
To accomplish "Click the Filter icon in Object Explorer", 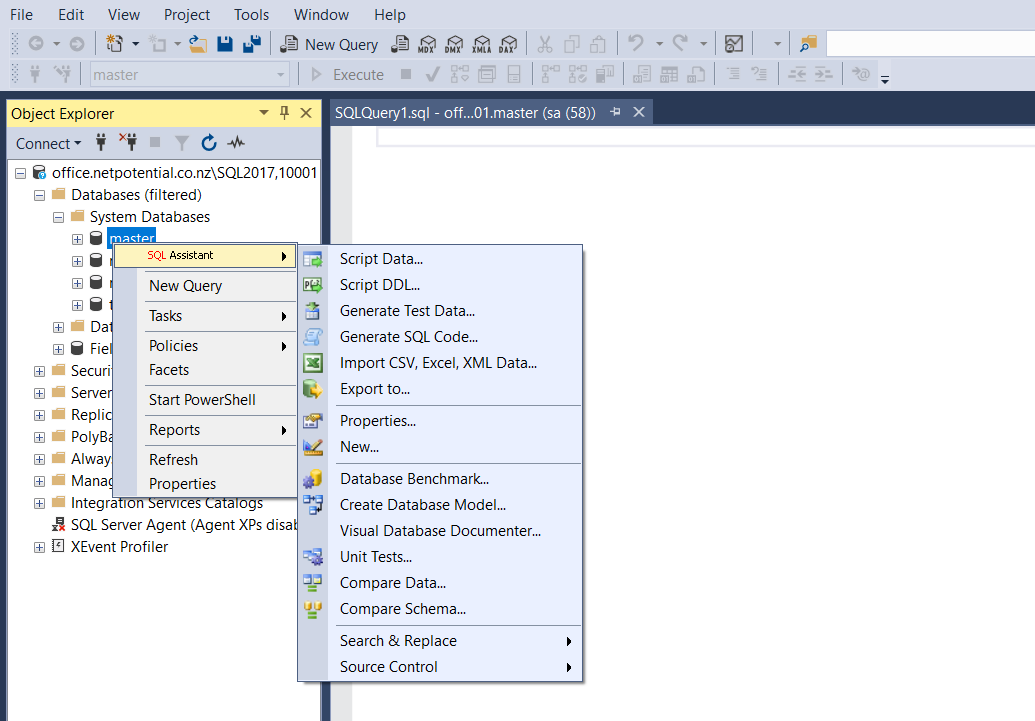I will (x=182, y=143).
